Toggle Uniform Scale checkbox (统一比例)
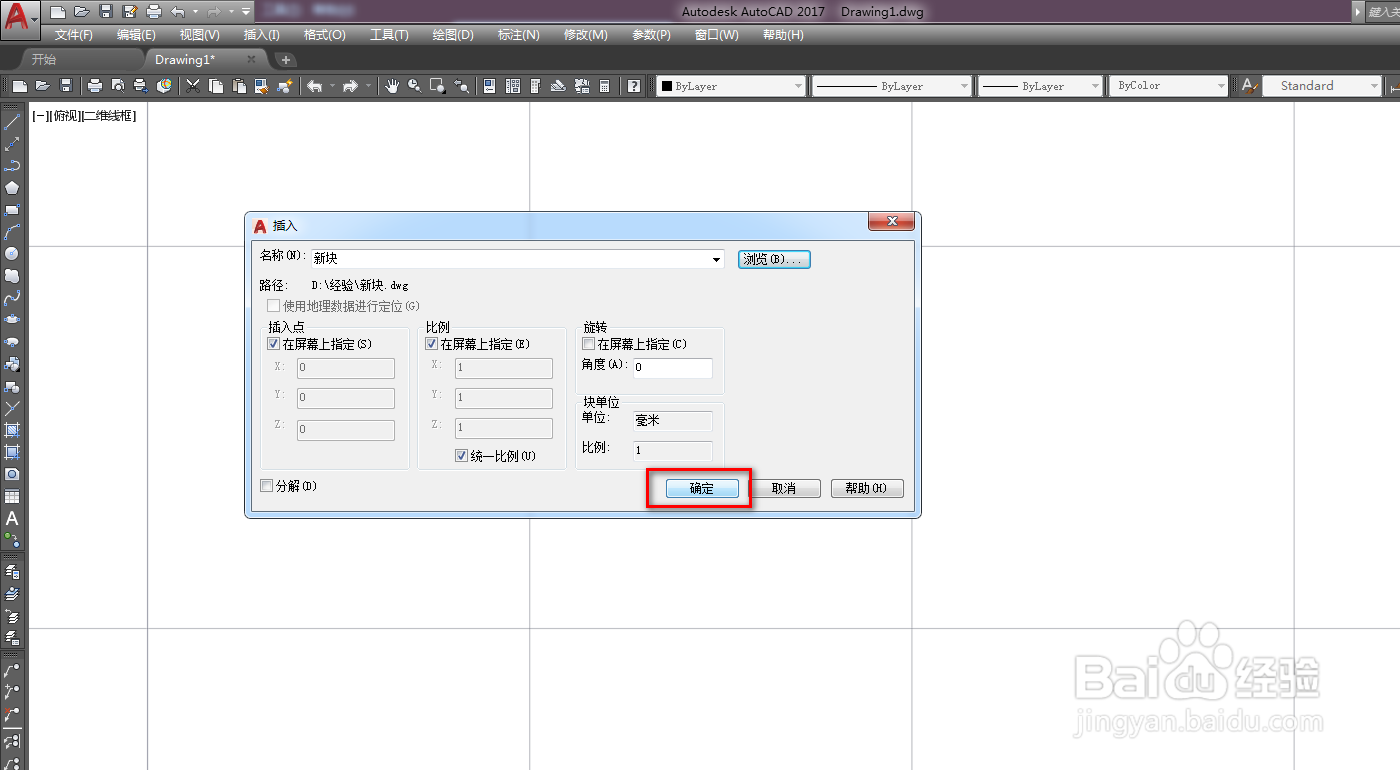Image resolution: width=1400 pixels, height=770 pixels. [x=461, y=455]
